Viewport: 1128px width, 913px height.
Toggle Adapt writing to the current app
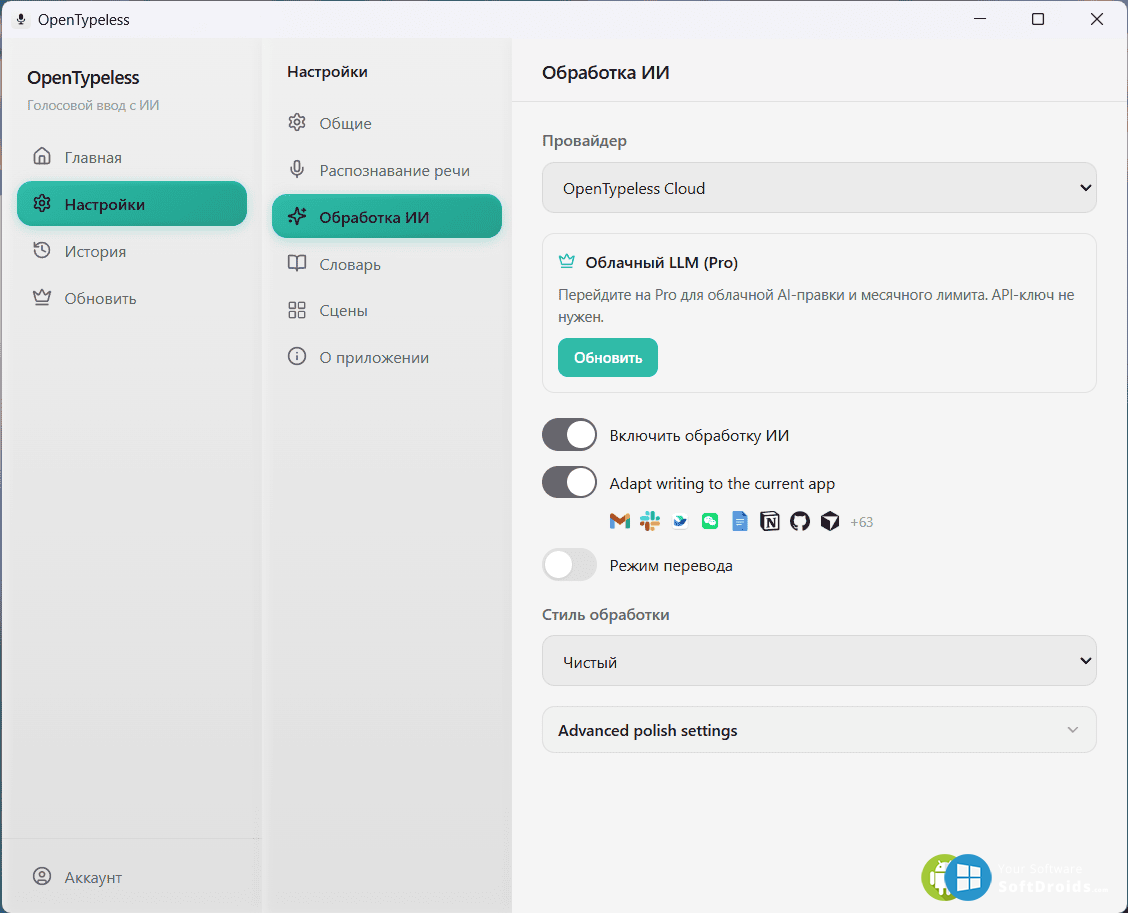[x=569, y=482]
